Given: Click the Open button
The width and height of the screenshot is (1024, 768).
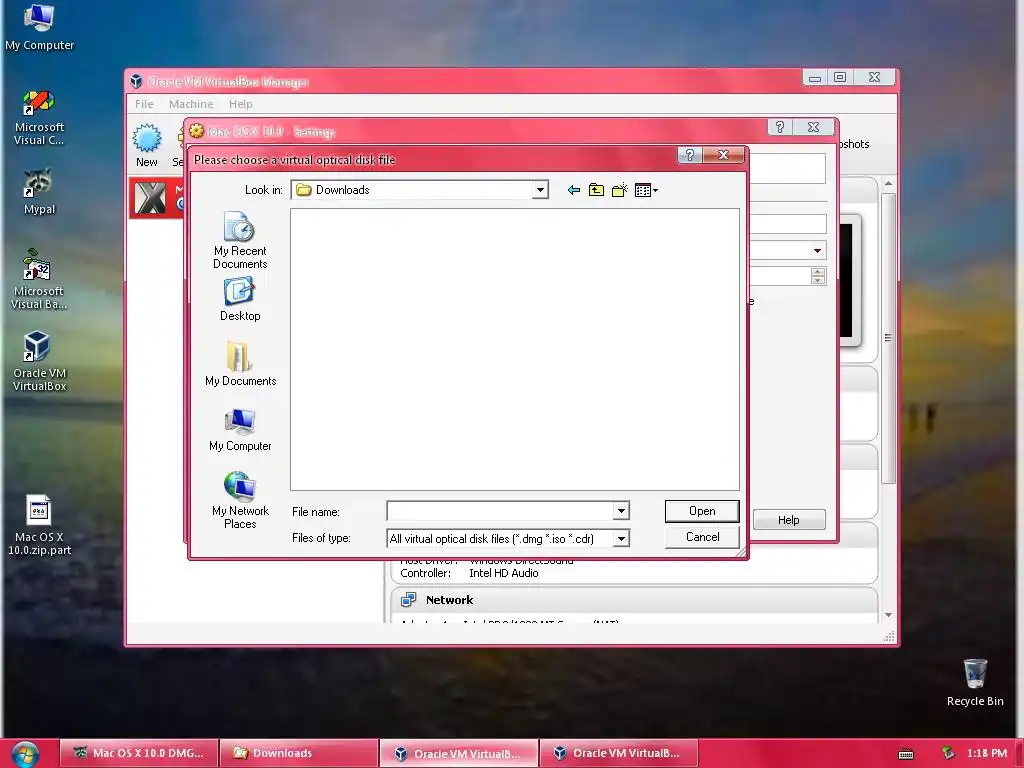Looking at the screenshot, I should 702,511.
